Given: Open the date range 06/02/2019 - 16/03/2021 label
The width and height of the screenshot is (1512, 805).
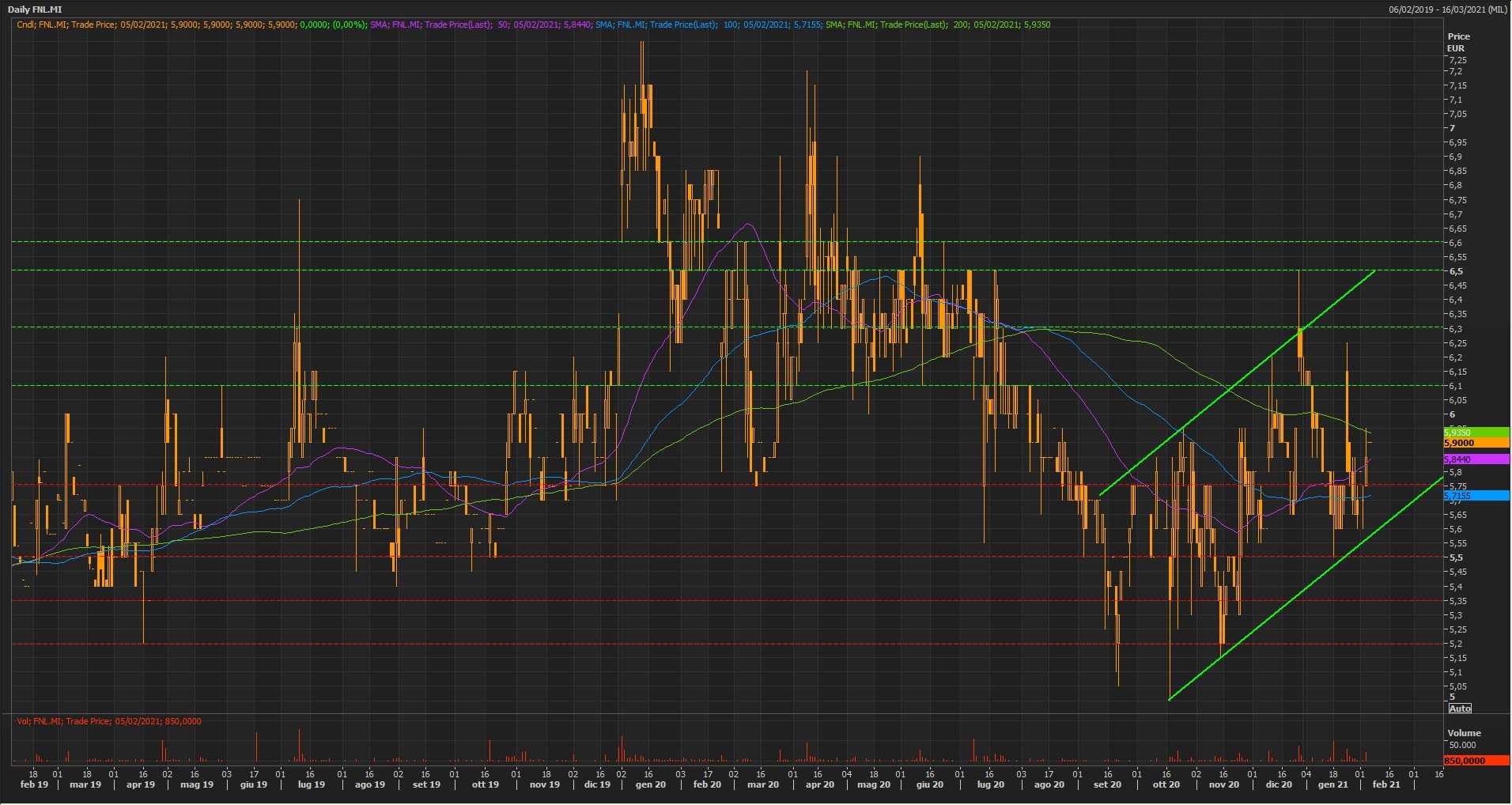Looking at the screenshot, I should click(1448, 9).
